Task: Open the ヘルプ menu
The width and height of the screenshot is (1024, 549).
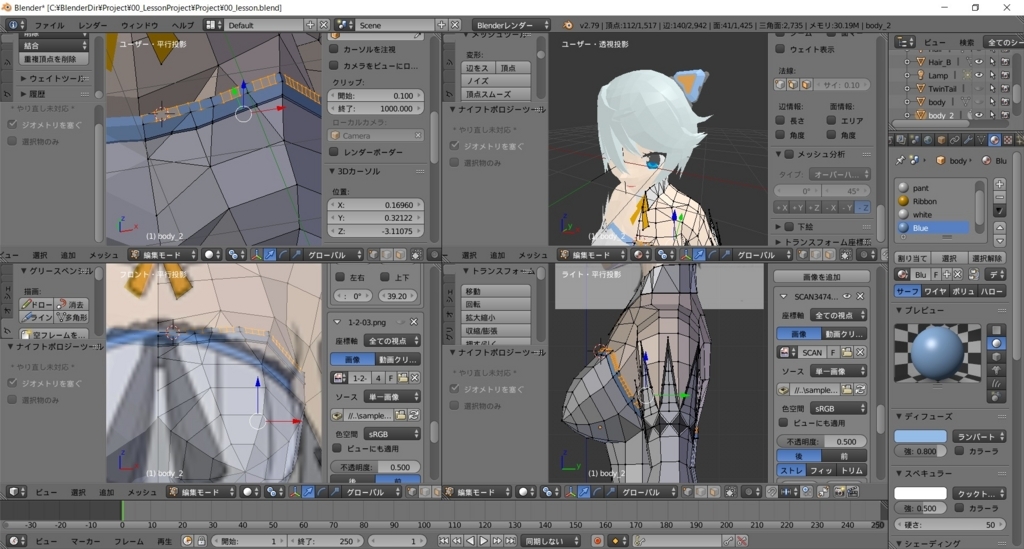Action: coord(182,25)
